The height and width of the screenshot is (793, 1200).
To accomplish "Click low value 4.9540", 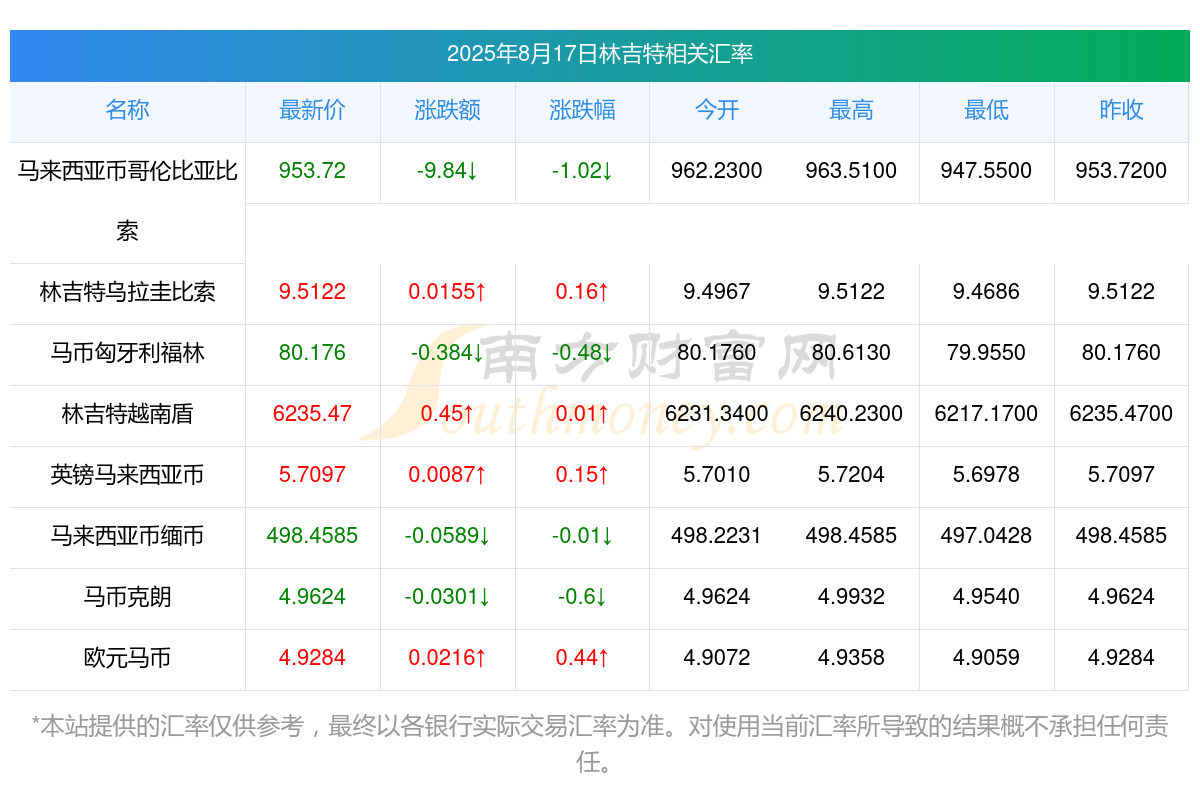I will (x=986, y=597).
